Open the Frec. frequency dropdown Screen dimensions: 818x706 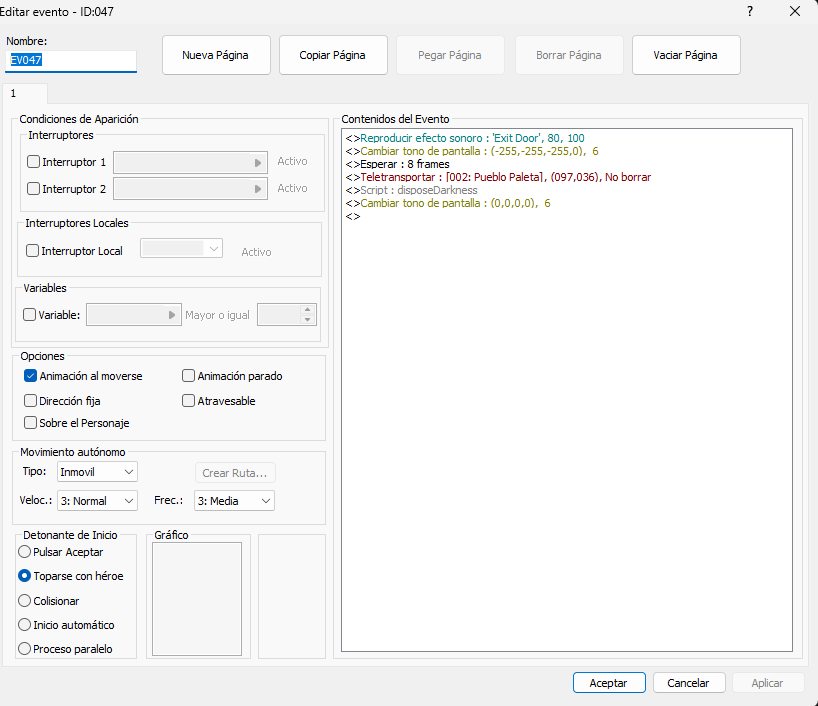(234, 501)
